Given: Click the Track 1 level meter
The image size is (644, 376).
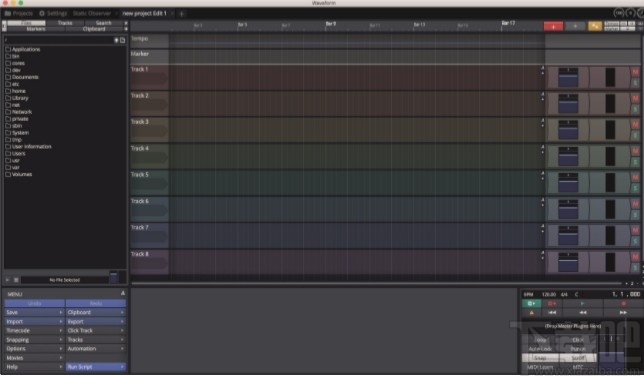Looking at the screenshot, I should [x=610, y=77].
